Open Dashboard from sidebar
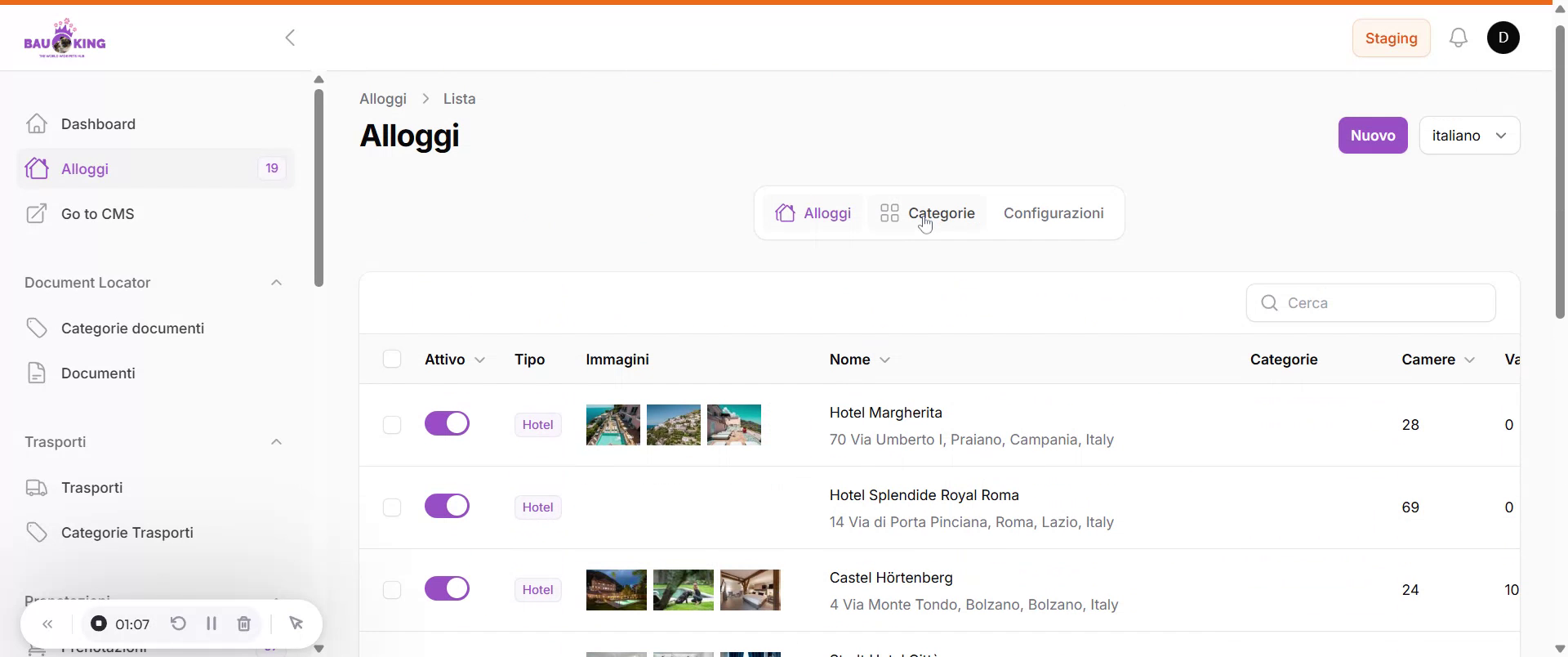The width and height of the screenshot is (1568, 657). (155, 123)
